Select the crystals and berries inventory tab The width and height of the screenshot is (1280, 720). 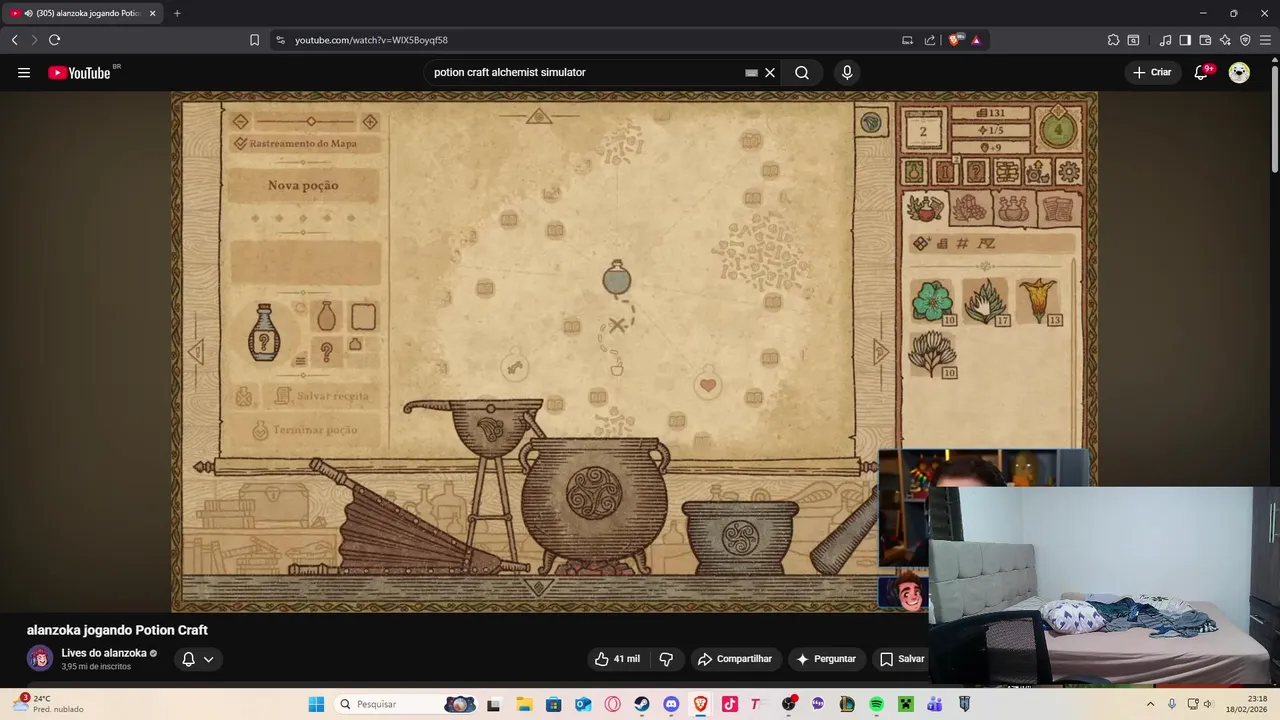tap(968, 208)
